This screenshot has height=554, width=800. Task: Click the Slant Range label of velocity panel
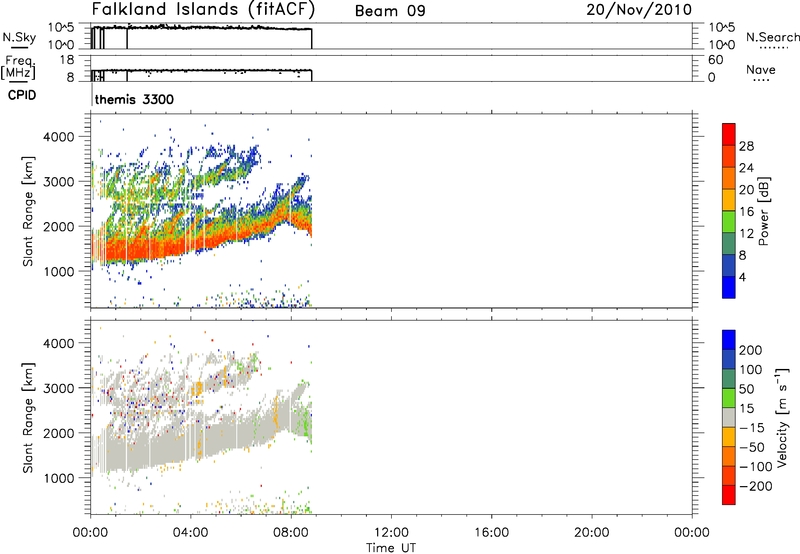[x=28, y=417]
